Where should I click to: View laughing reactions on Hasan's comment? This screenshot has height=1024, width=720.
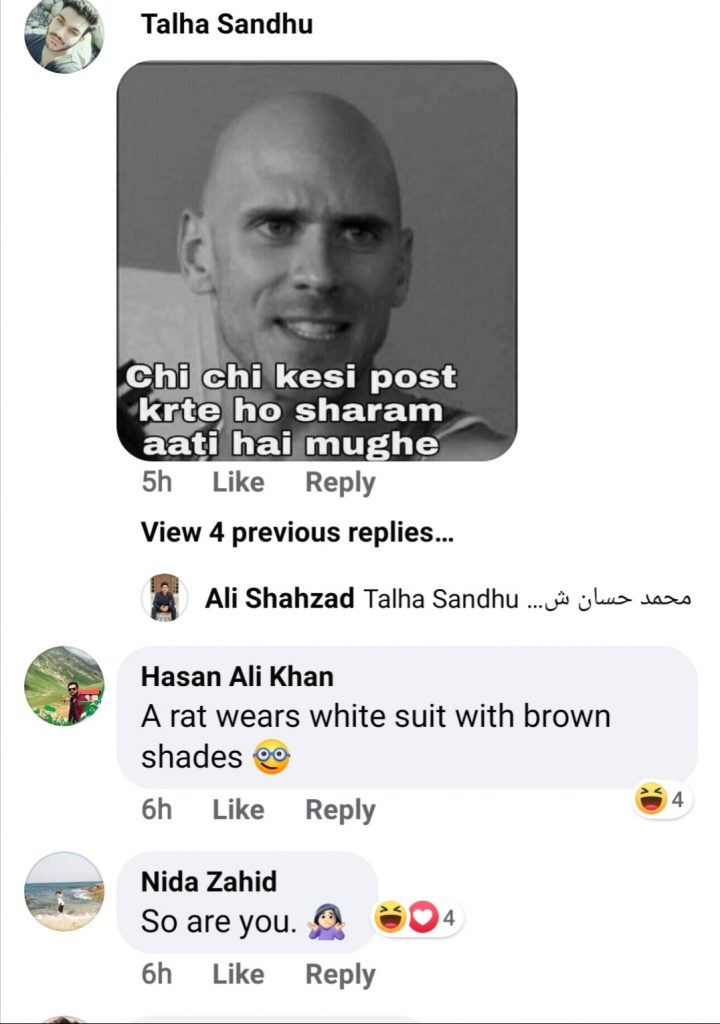point(663,799)
